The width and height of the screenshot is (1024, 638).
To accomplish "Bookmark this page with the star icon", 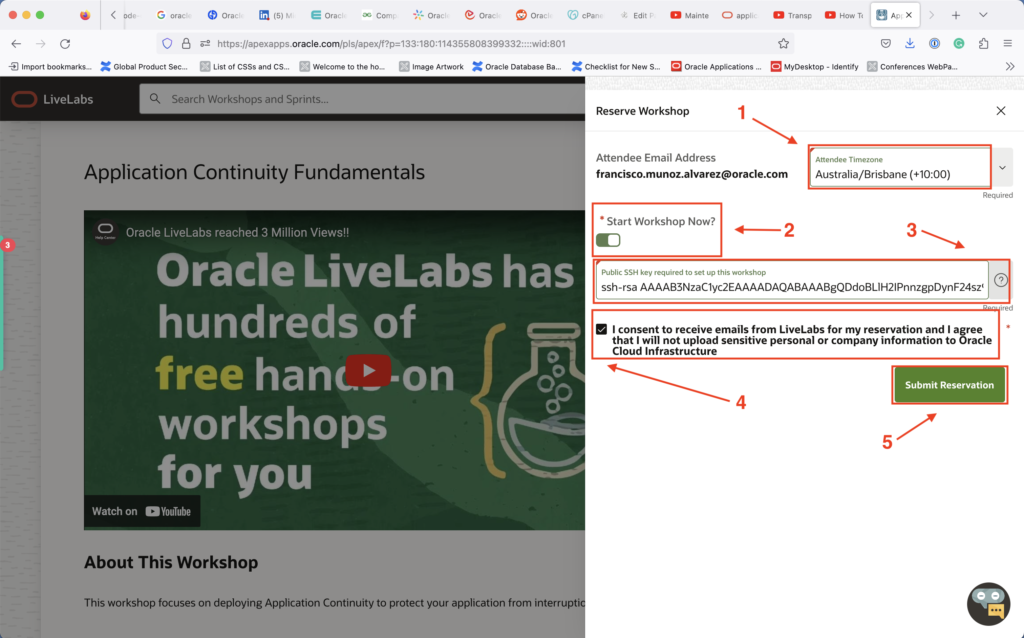I will click(783, 44).
